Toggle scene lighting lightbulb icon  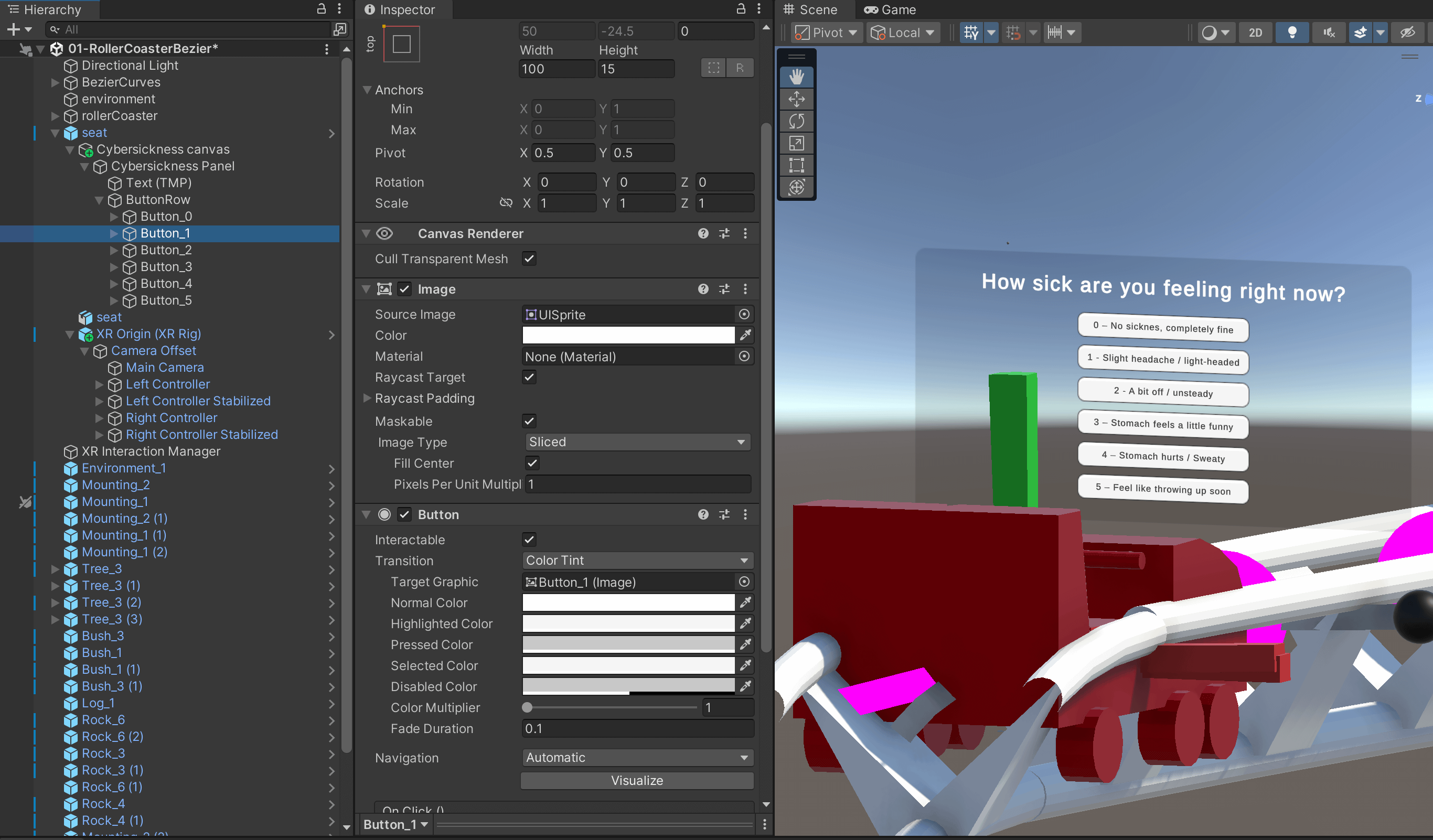pos(1291,33)
